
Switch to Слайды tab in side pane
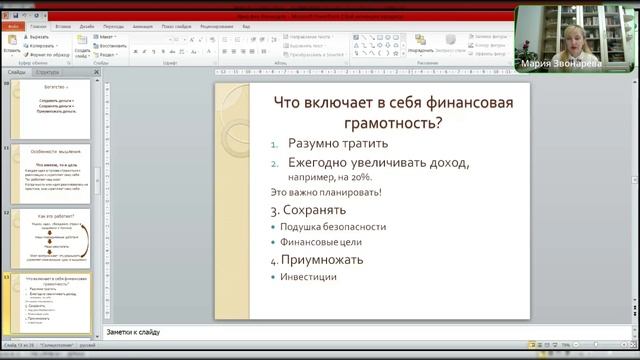[x=17, y=72]
